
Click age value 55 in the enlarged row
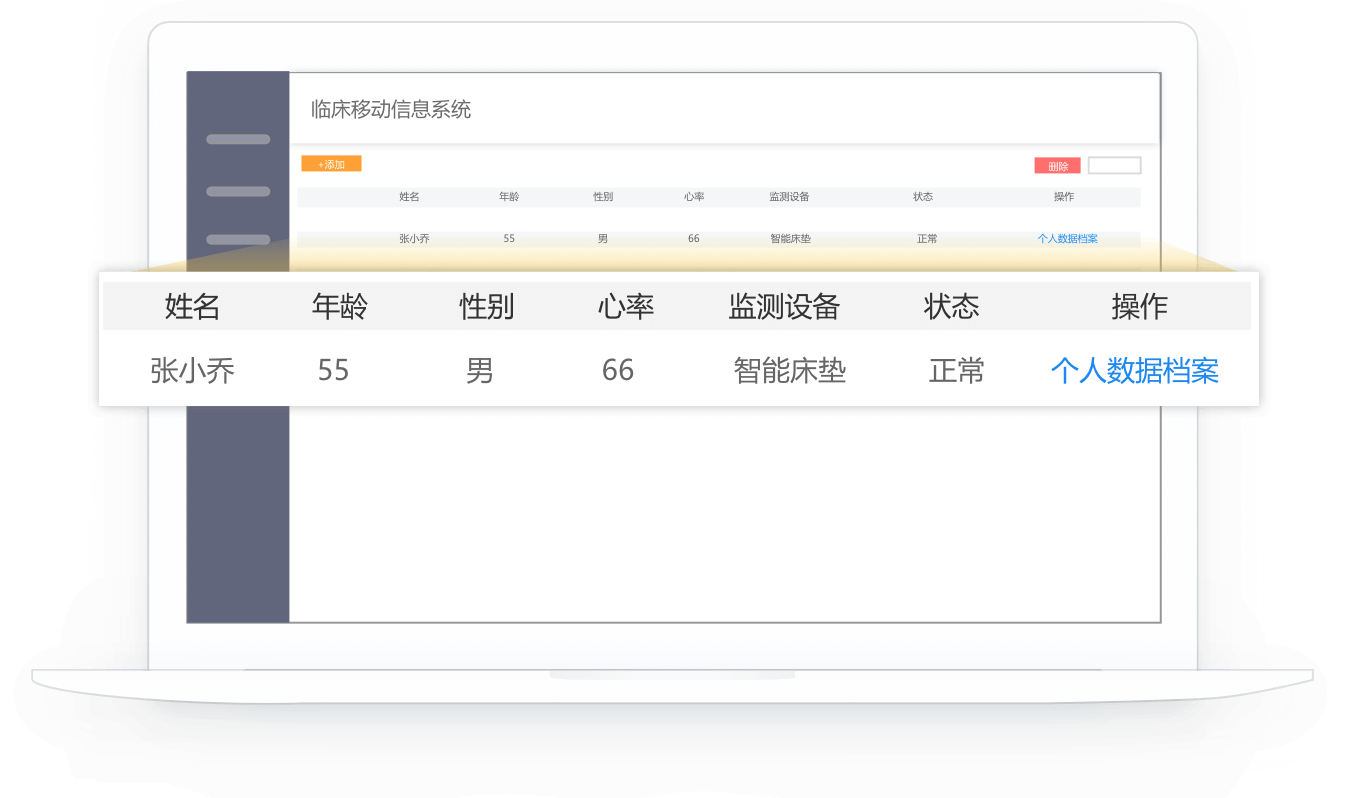coord(333,371)
